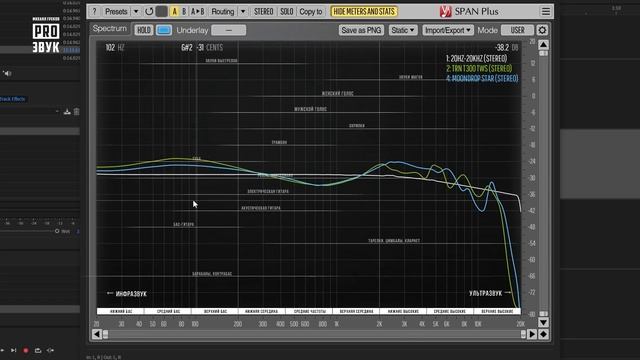Viewport: 640px width, 360px height.
Task: Click the loop playback icon in transport
Action: 38,350
